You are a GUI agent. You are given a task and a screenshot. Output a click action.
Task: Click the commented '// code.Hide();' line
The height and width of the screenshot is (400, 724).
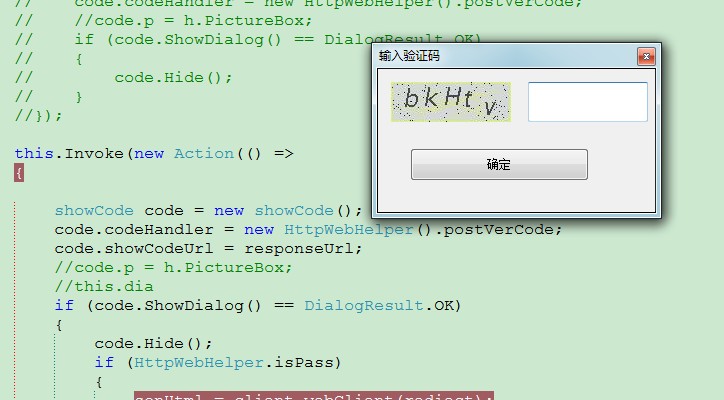[x=123, y=77]
